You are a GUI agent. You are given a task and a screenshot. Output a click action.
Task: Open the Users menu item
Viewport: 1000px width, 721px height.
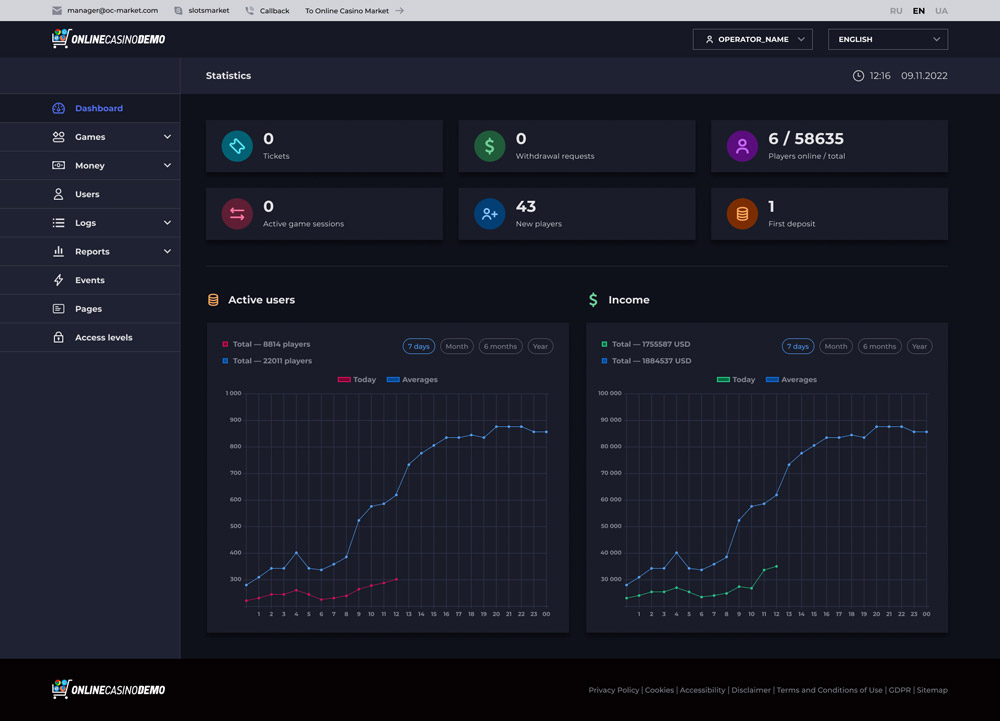87,194
